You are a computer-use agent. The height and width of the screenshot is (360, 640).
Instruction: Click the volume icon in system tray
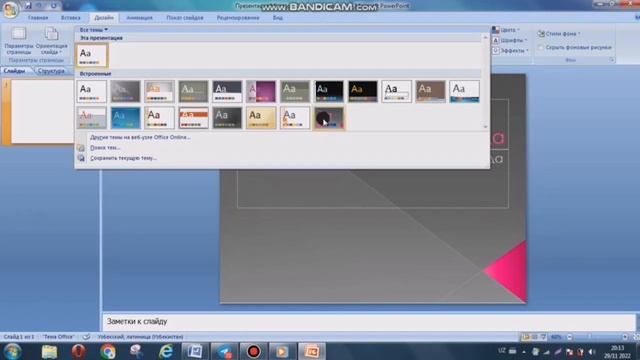[x=592, y=352]
